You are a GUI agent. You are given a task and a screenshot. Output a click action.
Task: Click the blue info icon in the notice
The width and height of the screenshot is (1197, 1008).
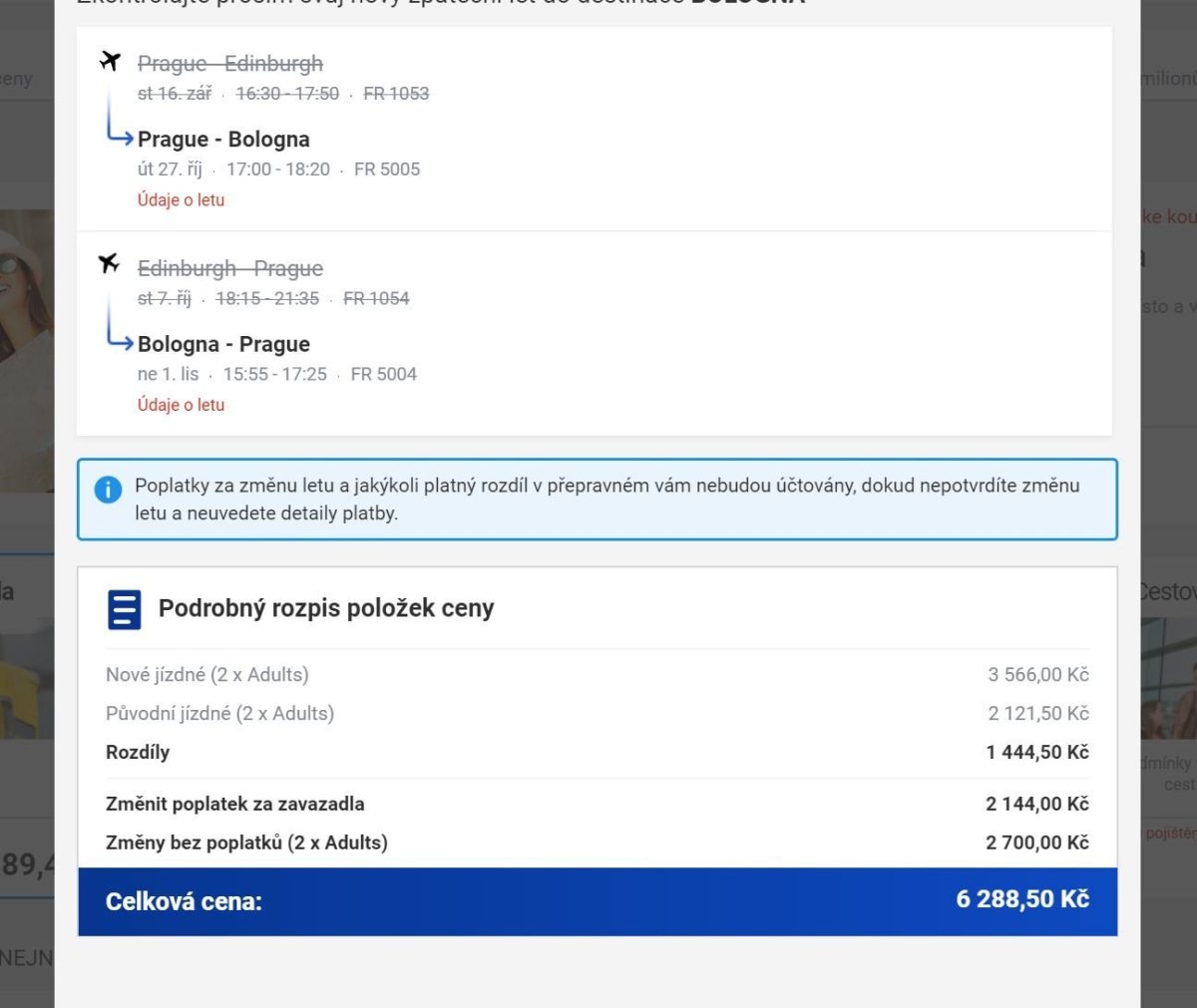tap(108, 490)
